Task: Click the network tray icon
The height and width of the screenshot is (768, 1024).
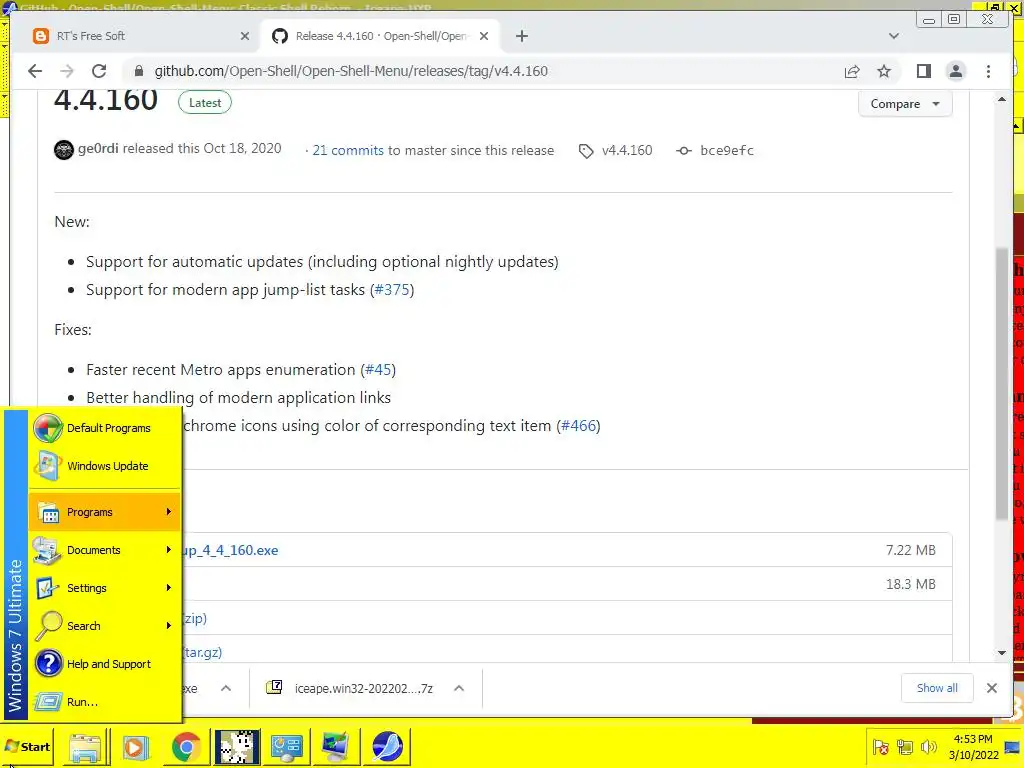Action: pos(904,747)
